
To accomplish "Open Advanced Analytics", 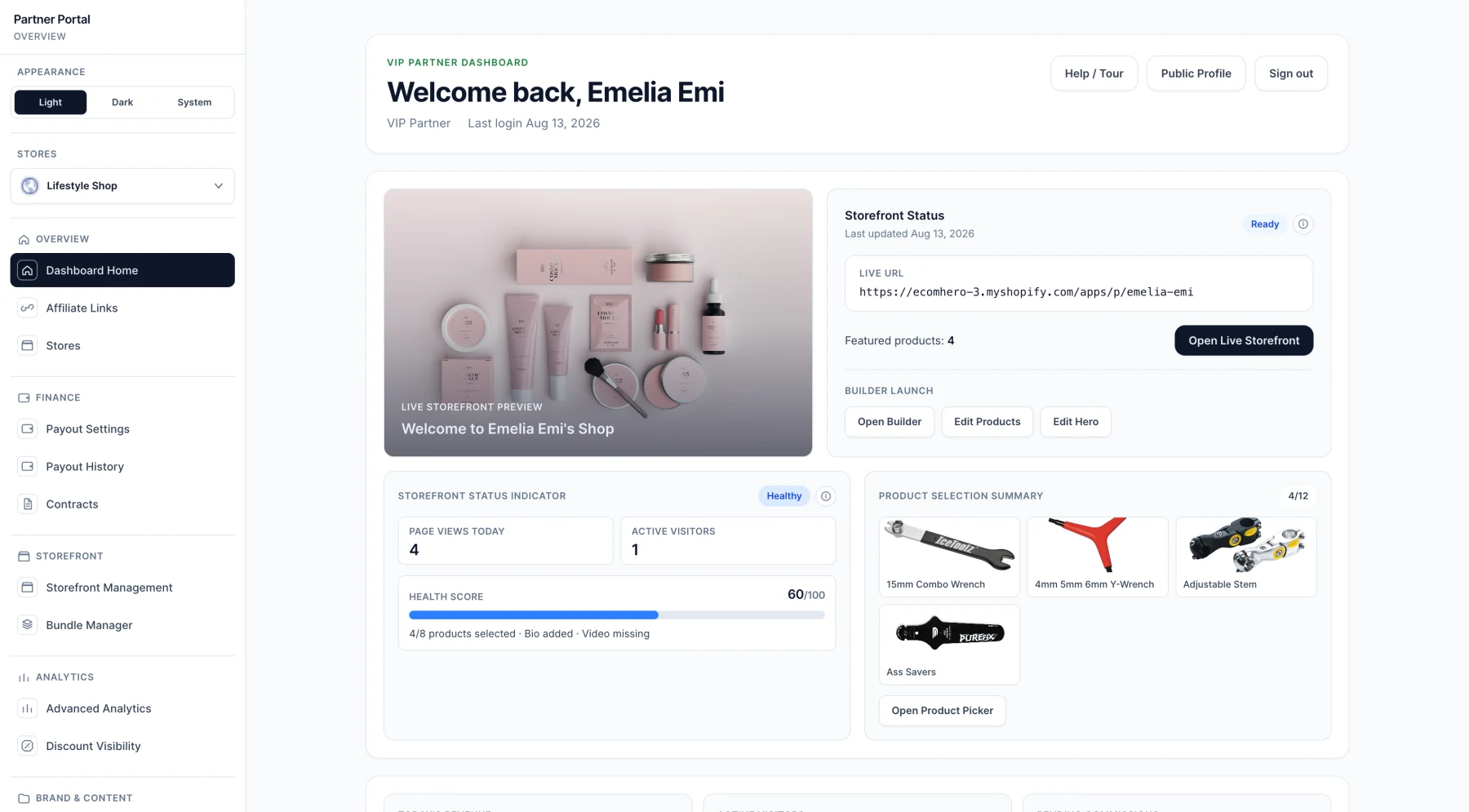I will click(x=122, y=708).
